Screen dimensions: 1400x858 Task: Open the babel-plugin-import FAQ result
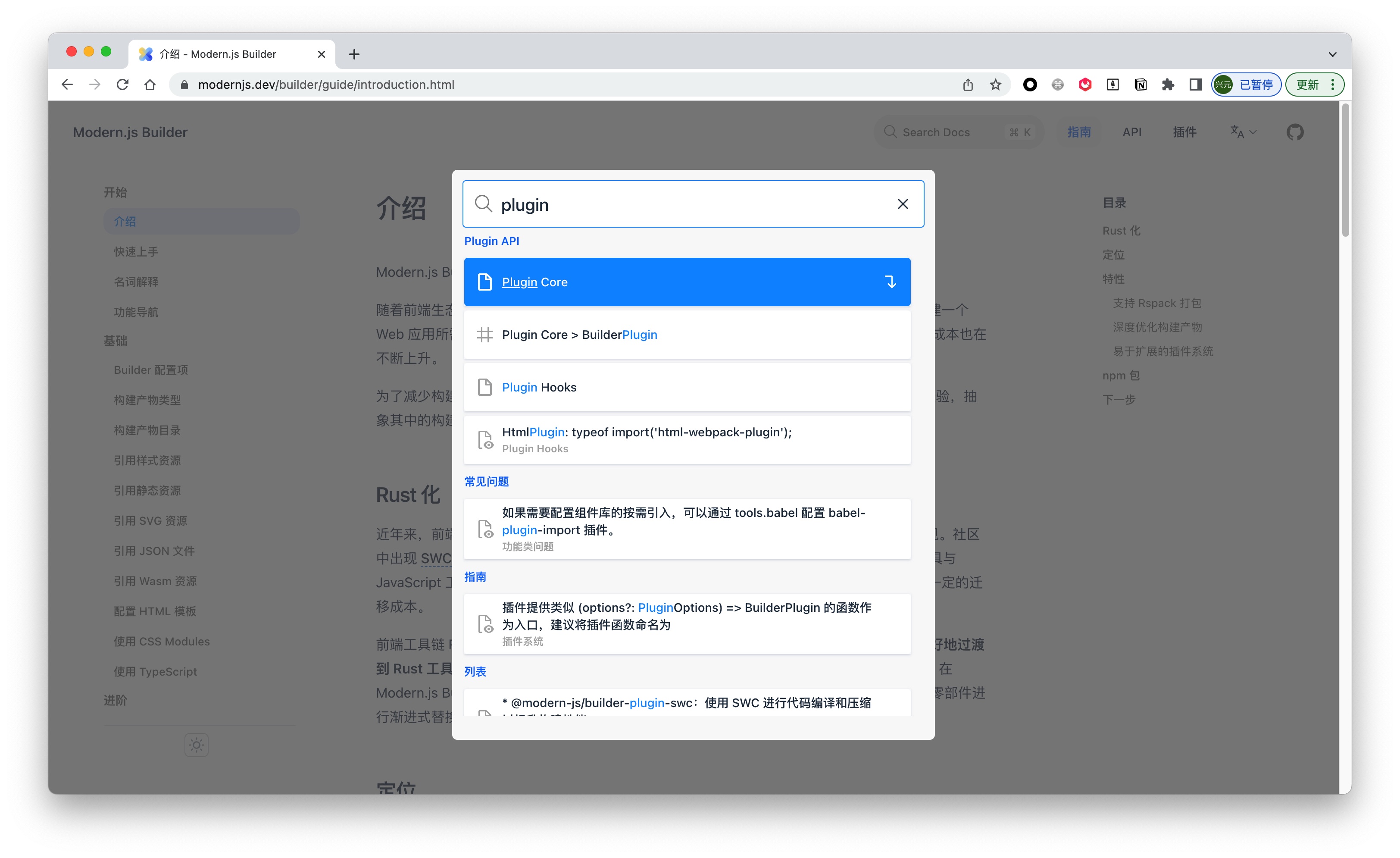(687, 529)
